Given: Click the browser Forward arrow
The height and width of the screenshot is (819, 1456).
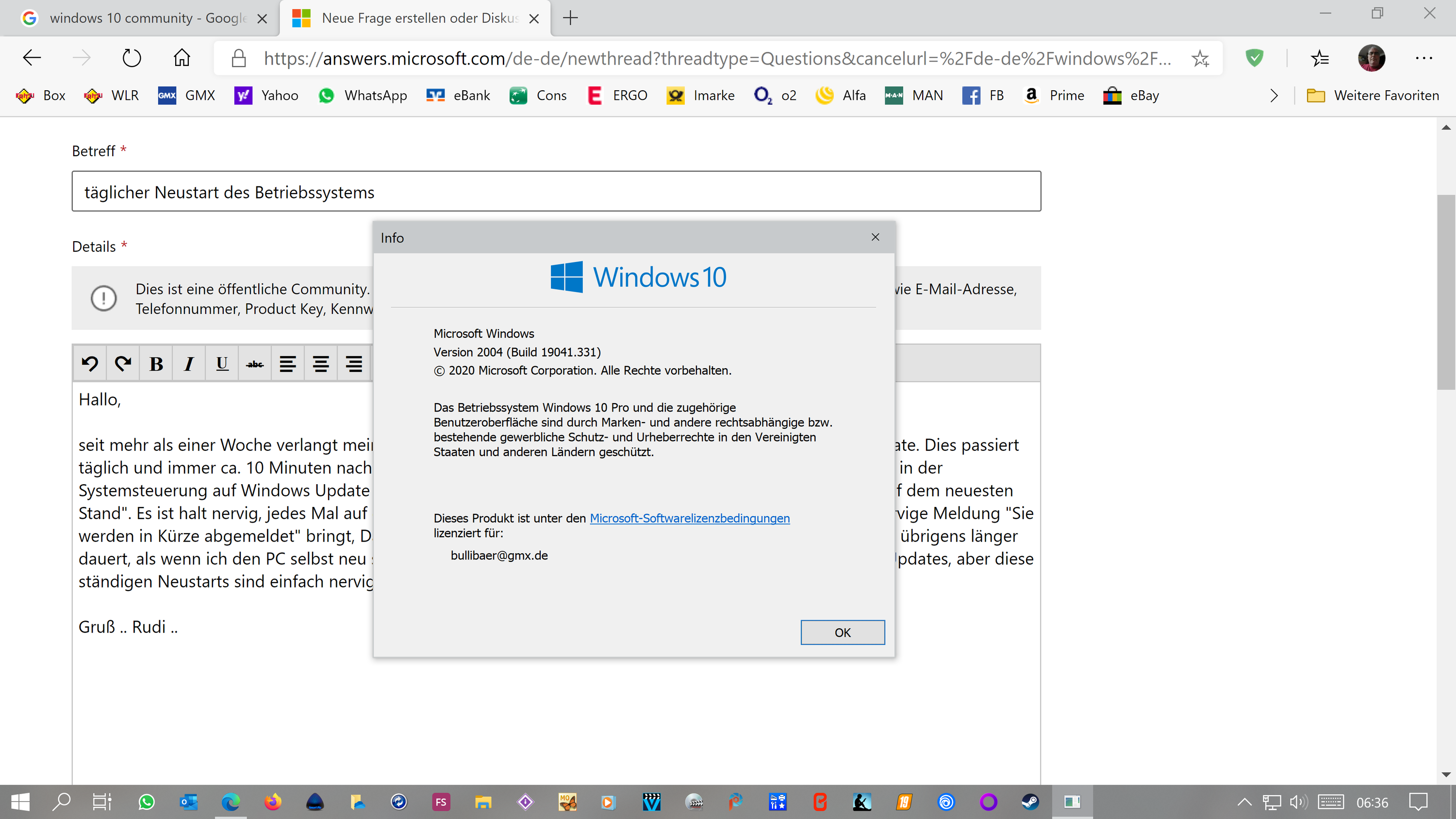Looking at the screenshot, I should (82, 58).
